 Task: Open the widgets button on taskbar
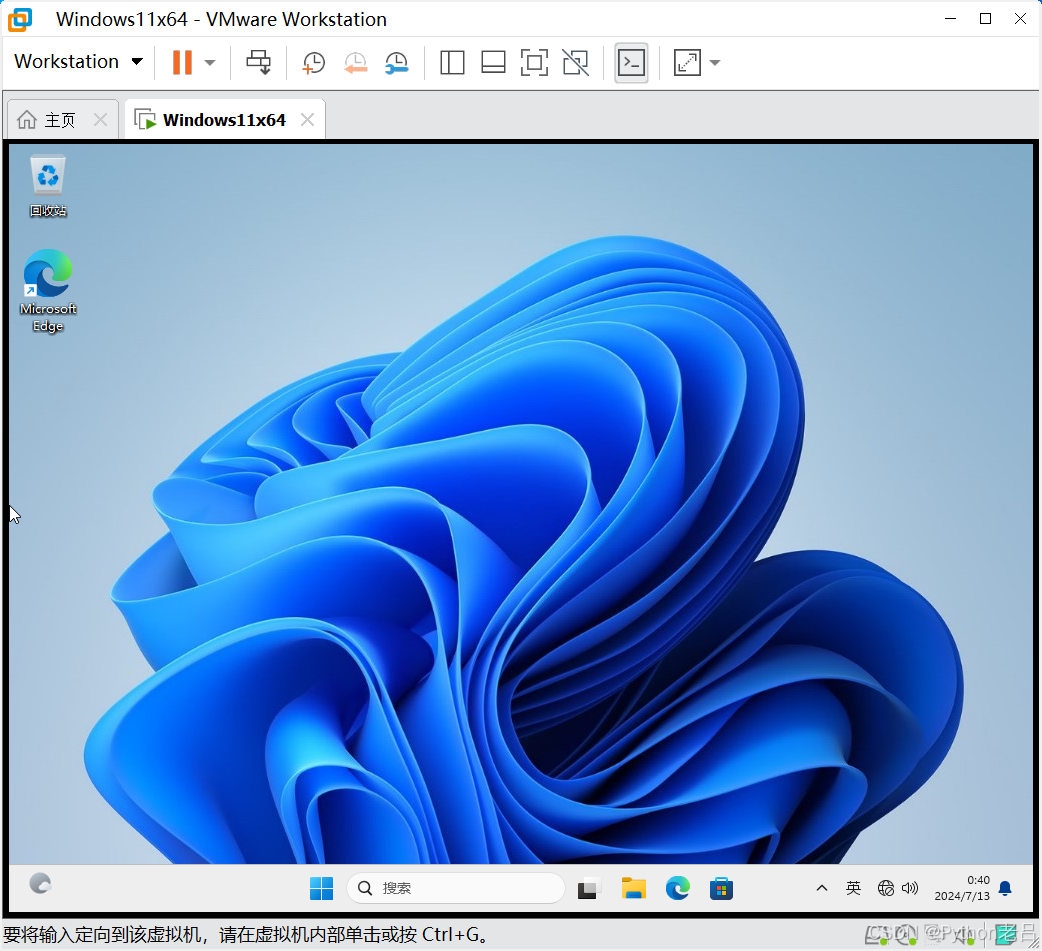pos(41,884)
